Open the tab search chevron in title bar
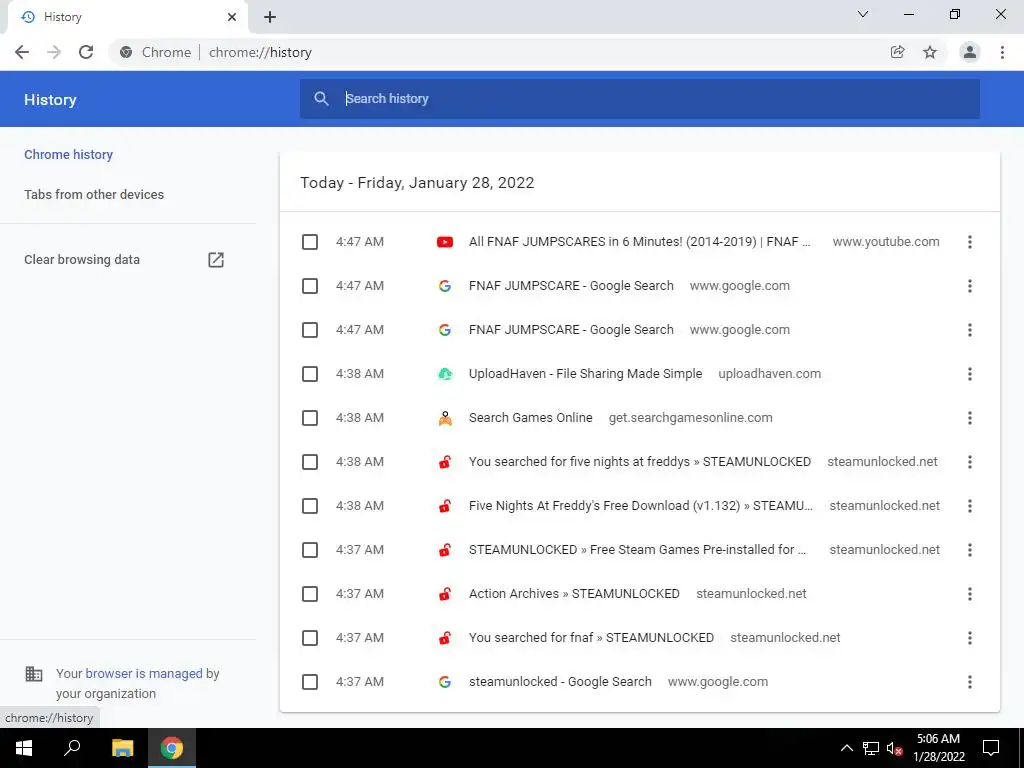 click(863, 14)
